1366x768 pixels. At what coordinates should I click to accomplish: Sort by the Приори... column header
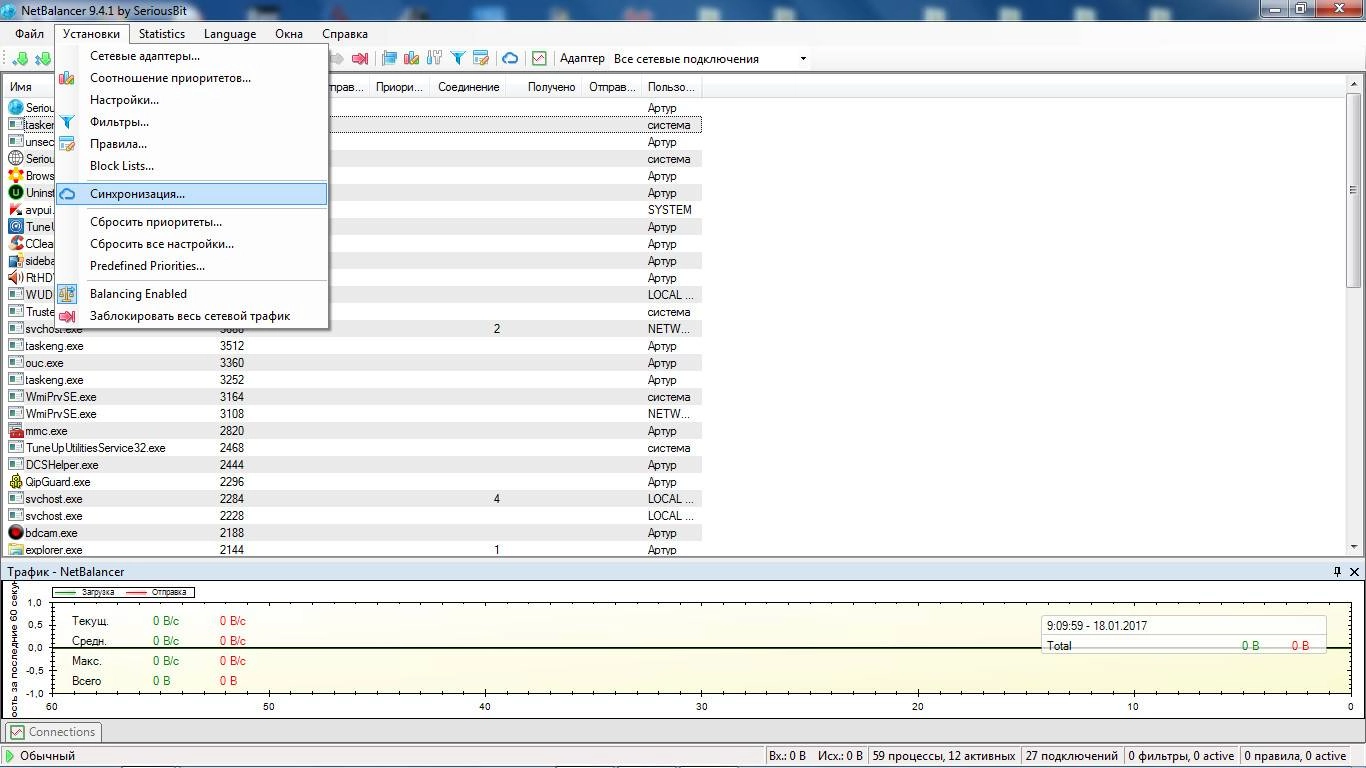tap(399, 87)
